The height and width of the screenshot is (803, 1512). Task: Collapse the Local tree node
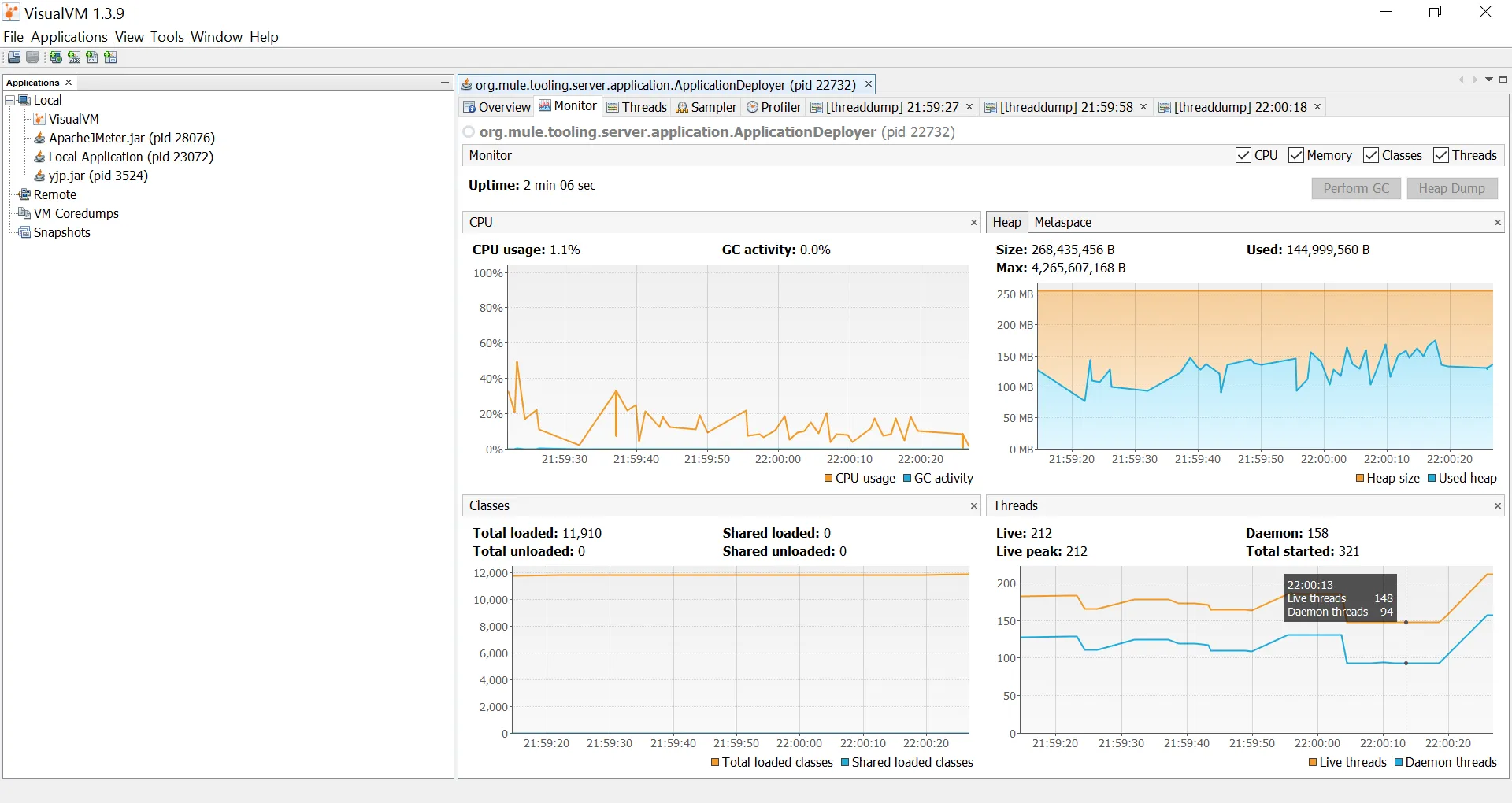pyautogui.click(x=10, y=101)
